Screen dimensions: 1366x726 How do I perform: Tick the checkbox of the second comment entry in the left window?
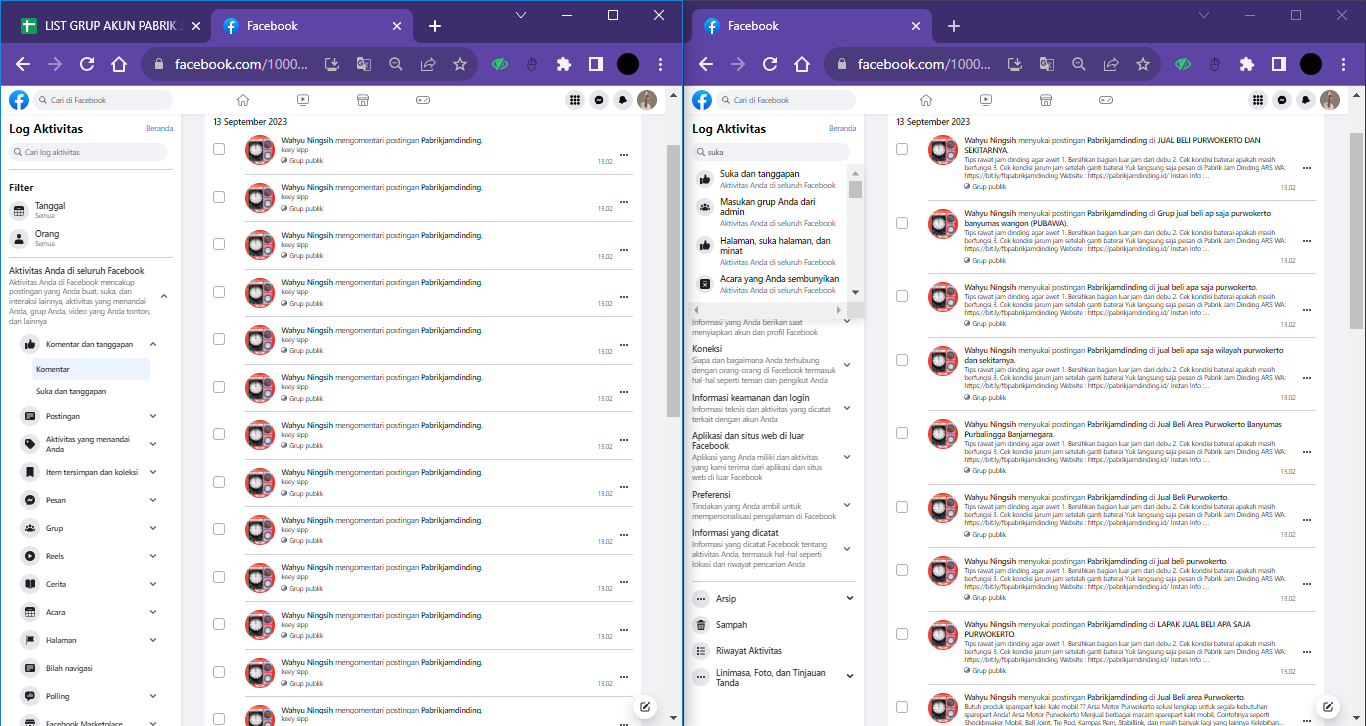pos(219,197)
